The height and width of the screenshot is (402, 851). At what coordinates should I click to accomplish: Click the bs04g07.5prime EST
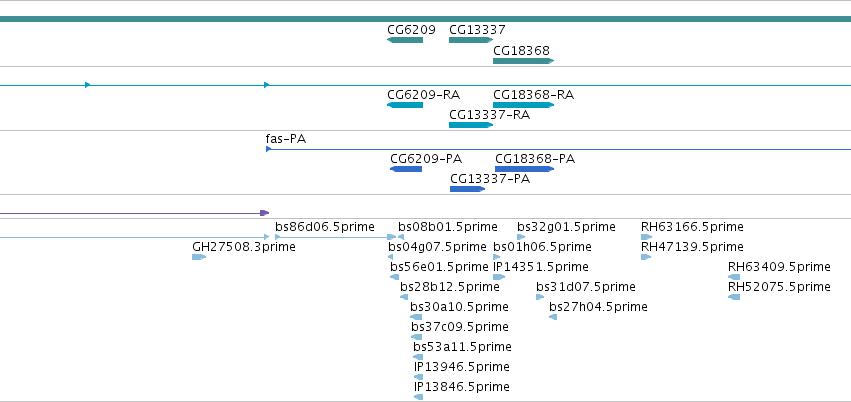pyautogui.click(x=391, y=257)
